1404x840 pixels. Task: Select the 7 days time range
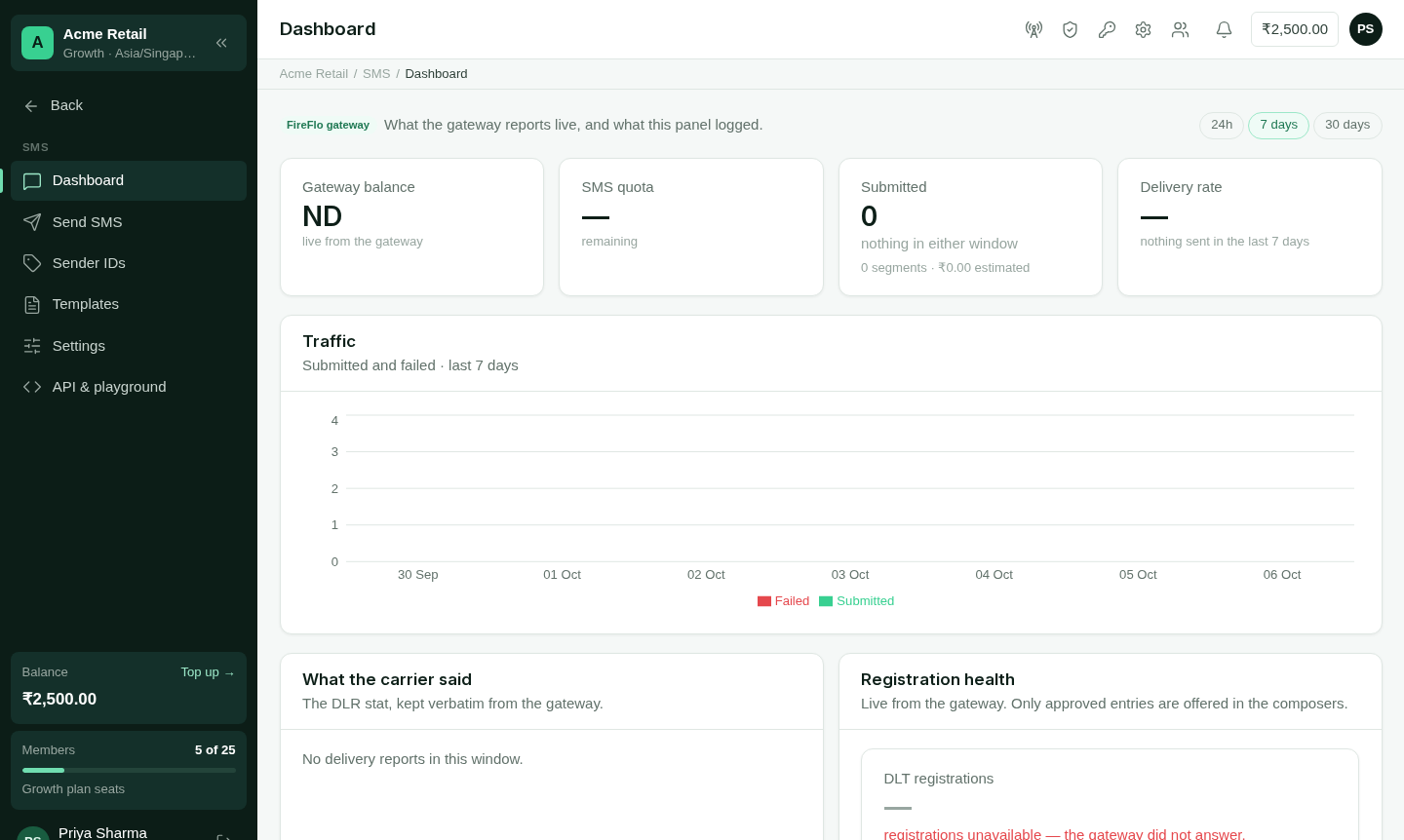(x=1278, y=126)
